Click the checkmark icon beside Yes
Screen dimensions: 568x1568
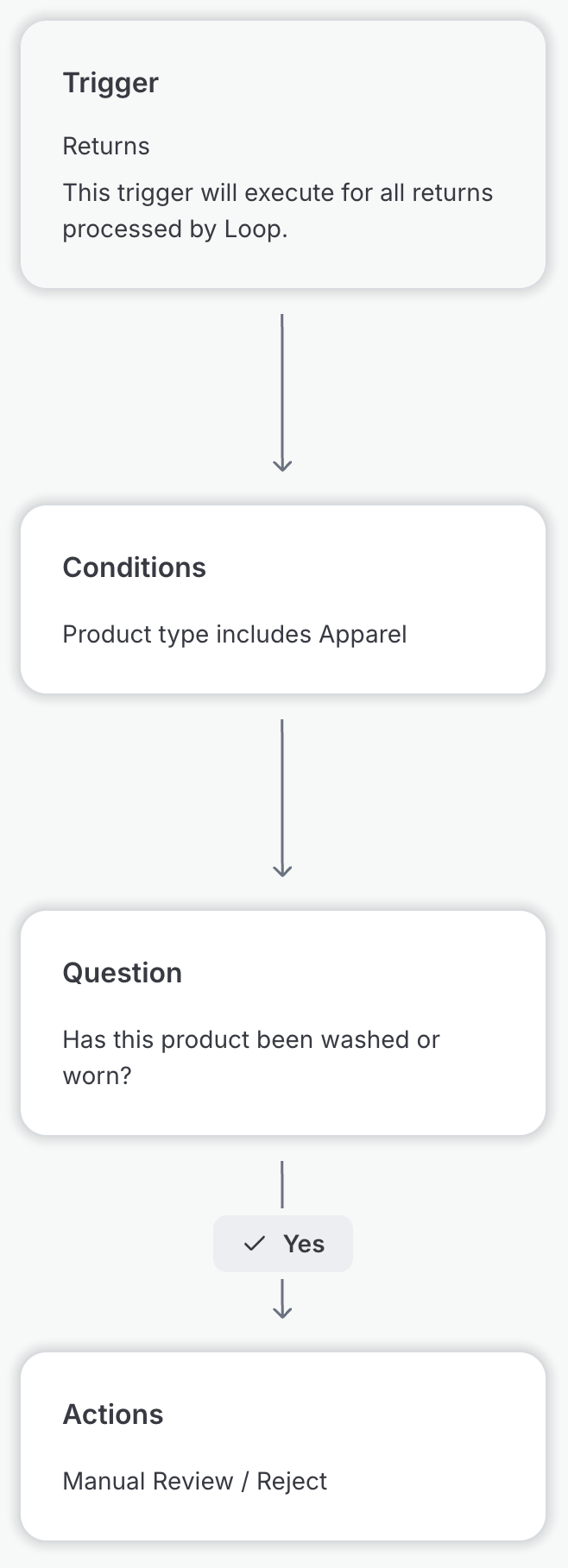click(x=254, y=1244)
